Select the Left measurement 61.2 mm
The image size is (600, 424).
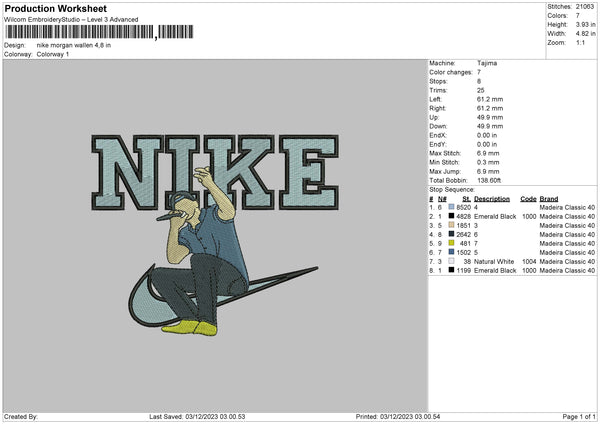[490, 99]
